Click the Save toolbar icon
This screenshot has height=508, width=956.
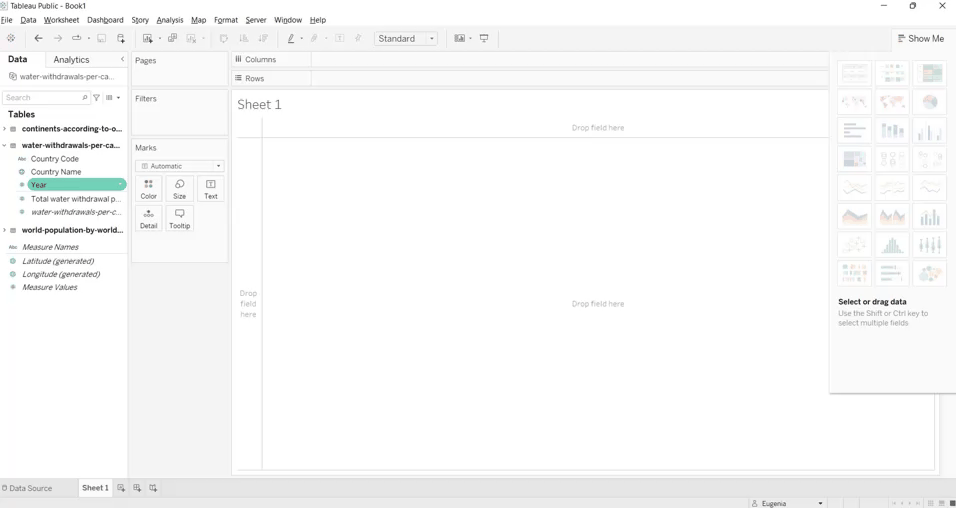tap(102, 38)
